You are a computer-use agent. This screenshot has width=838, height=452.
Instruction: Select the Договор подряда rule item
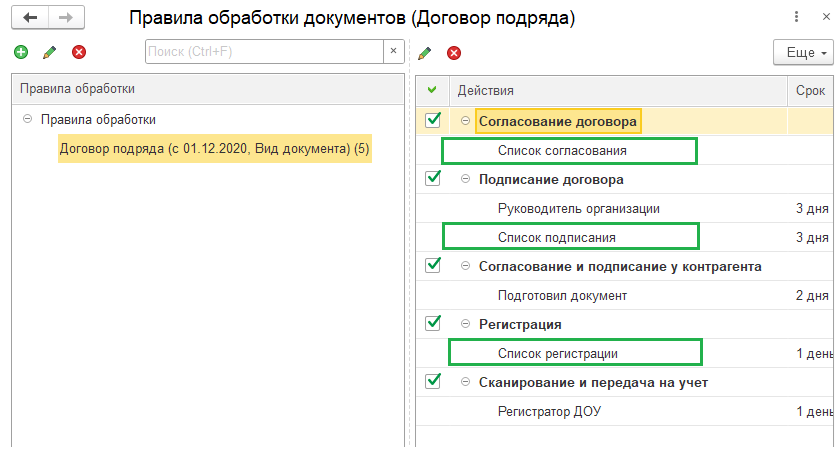214,150
